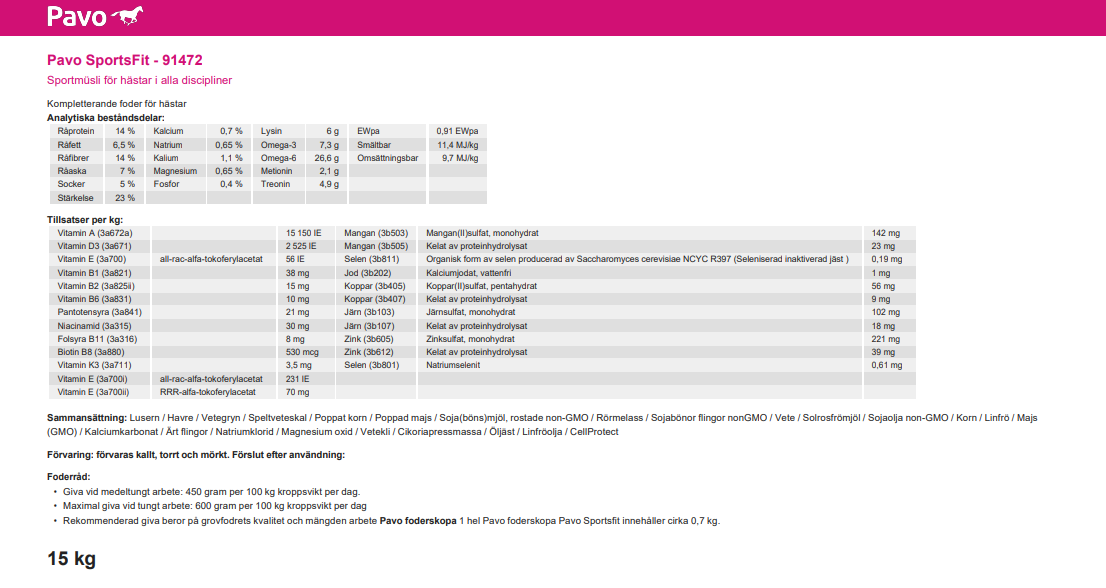Viewport: 1106px width, 588px height.
Task: Click the Förvaring storage instructions line
Action: [196, 455]
